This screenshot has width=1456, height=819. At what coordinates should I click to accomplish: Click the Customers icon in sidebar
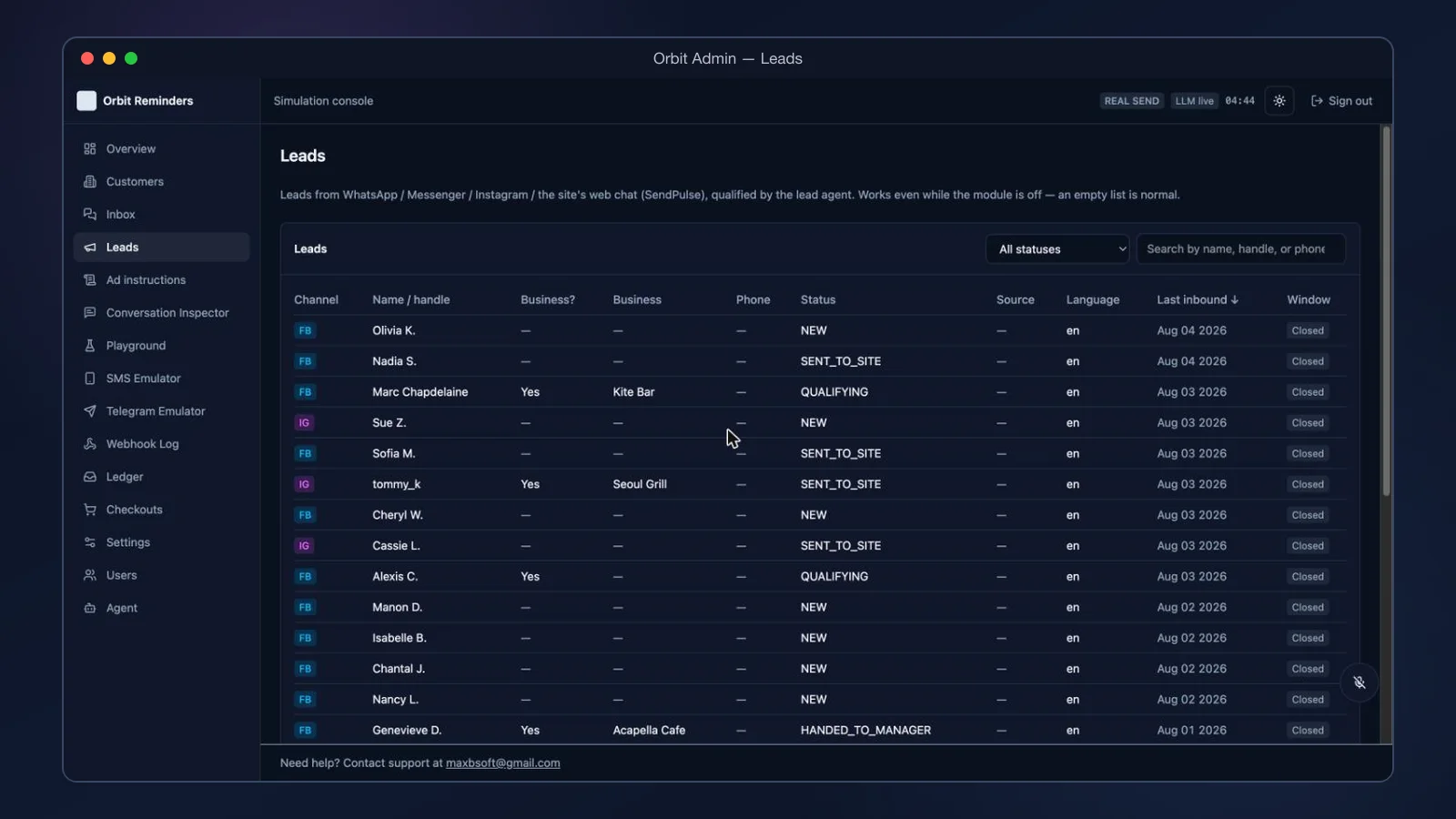[90, 181]
